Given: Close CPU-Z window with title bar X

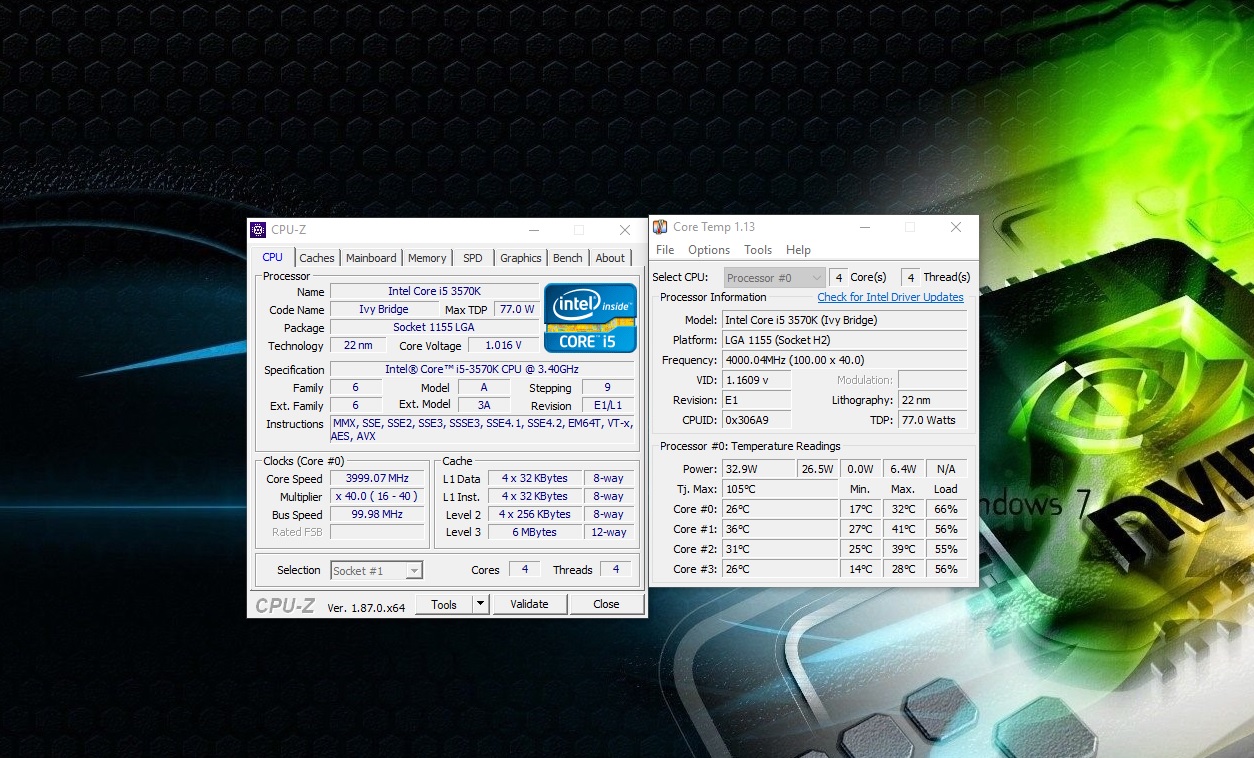Looking at the screenshot, I should coord(625,230).
